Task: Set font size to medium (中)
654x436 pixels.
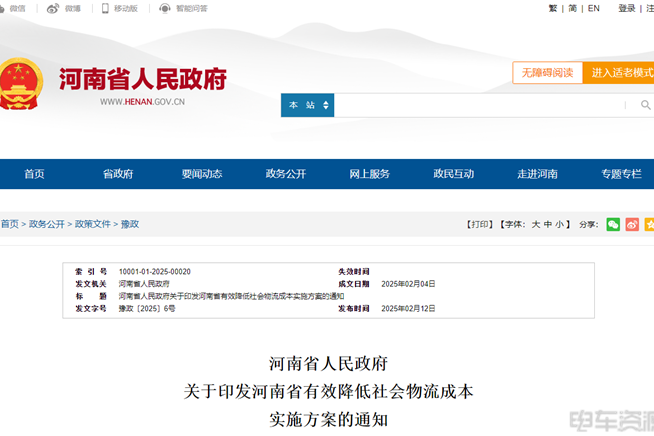Action: 548,224
